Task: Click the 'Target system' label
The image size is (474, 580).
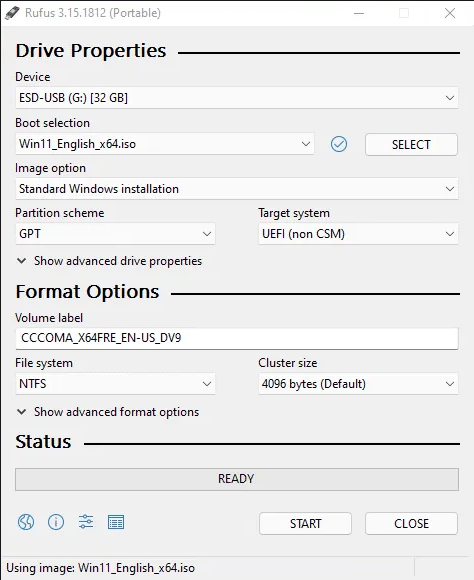Action: coord(294,213)
